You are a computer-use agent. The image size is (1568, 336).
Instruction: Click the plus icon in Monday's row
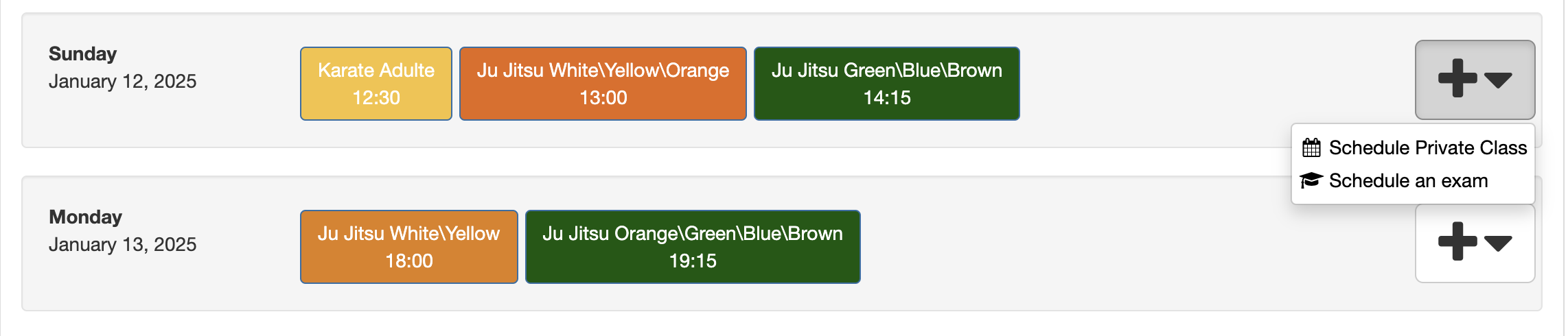click(x=1457, y=241)
